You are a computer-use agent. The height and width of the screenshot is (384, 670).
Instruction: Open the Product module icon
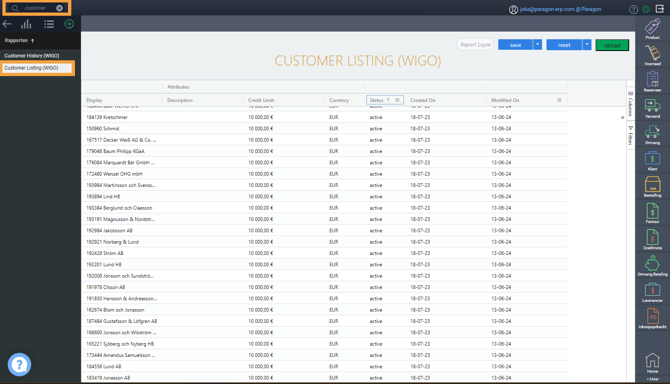coord(652,28)
